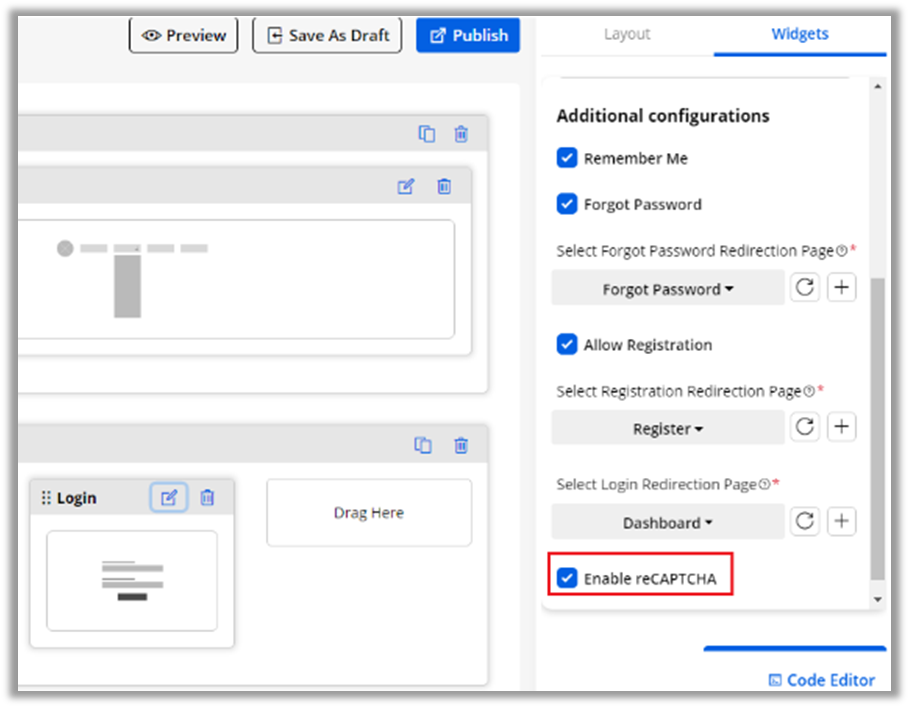Add new Login redirection page
Screen dimensions: 910x707
(842, 521)
